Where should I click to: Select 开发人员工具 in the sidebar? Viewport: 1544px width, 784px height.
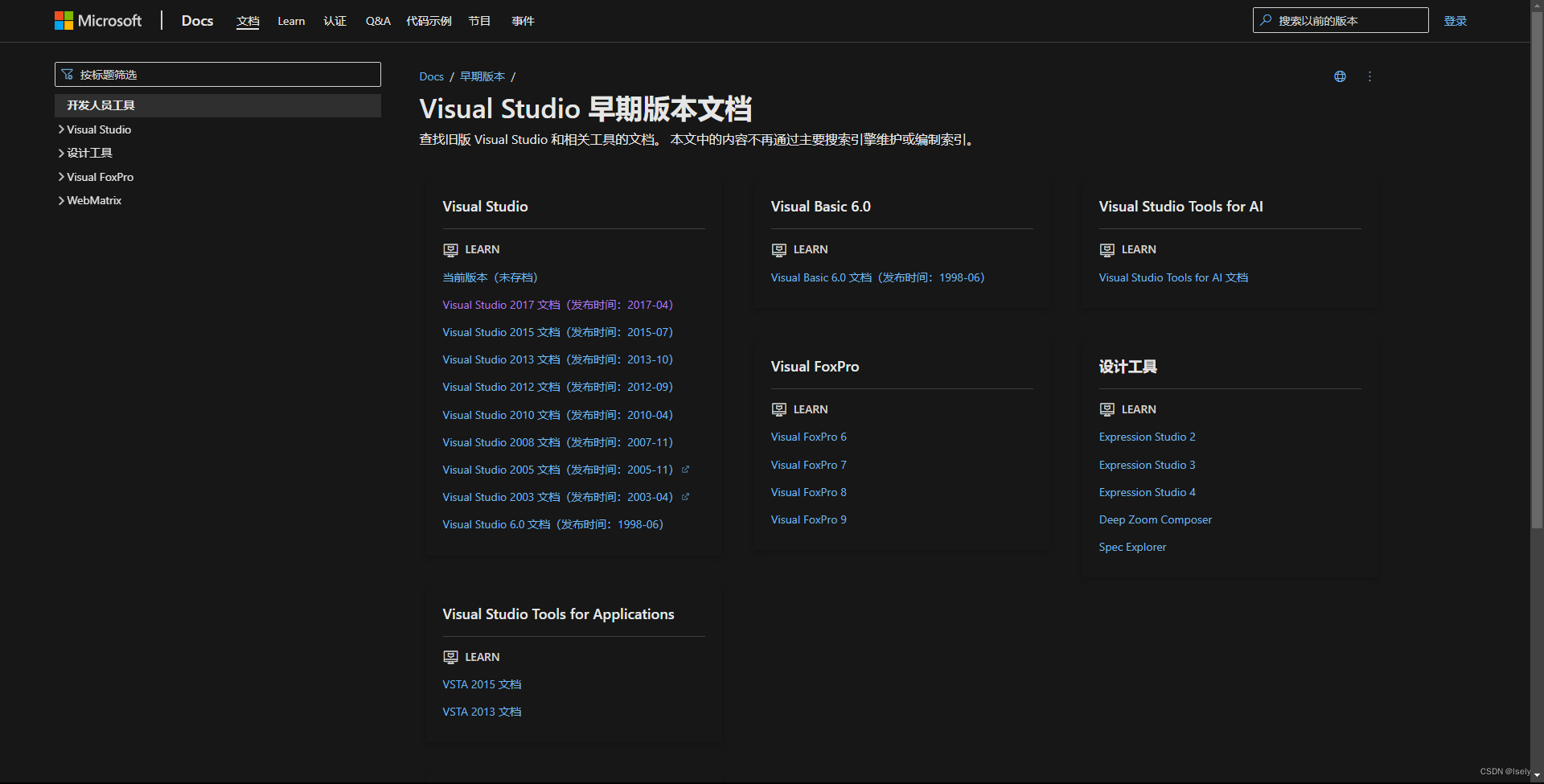[x=218, y=105]
